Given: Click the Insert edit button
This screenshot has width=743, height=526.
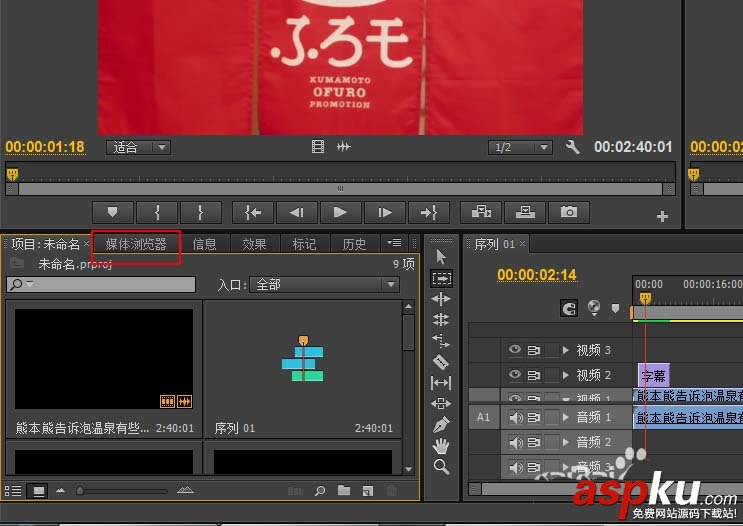Looking at the screenshot, I should pos(481,212).
